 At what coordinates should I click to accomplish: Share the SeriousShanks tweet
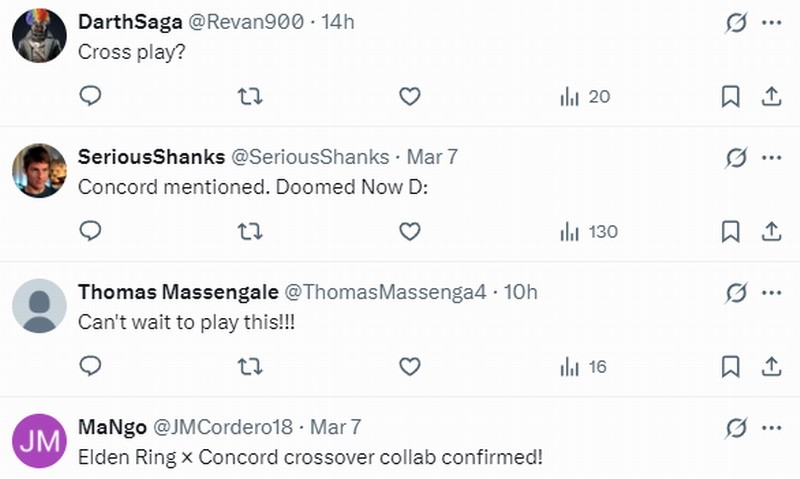click(771, 231)
